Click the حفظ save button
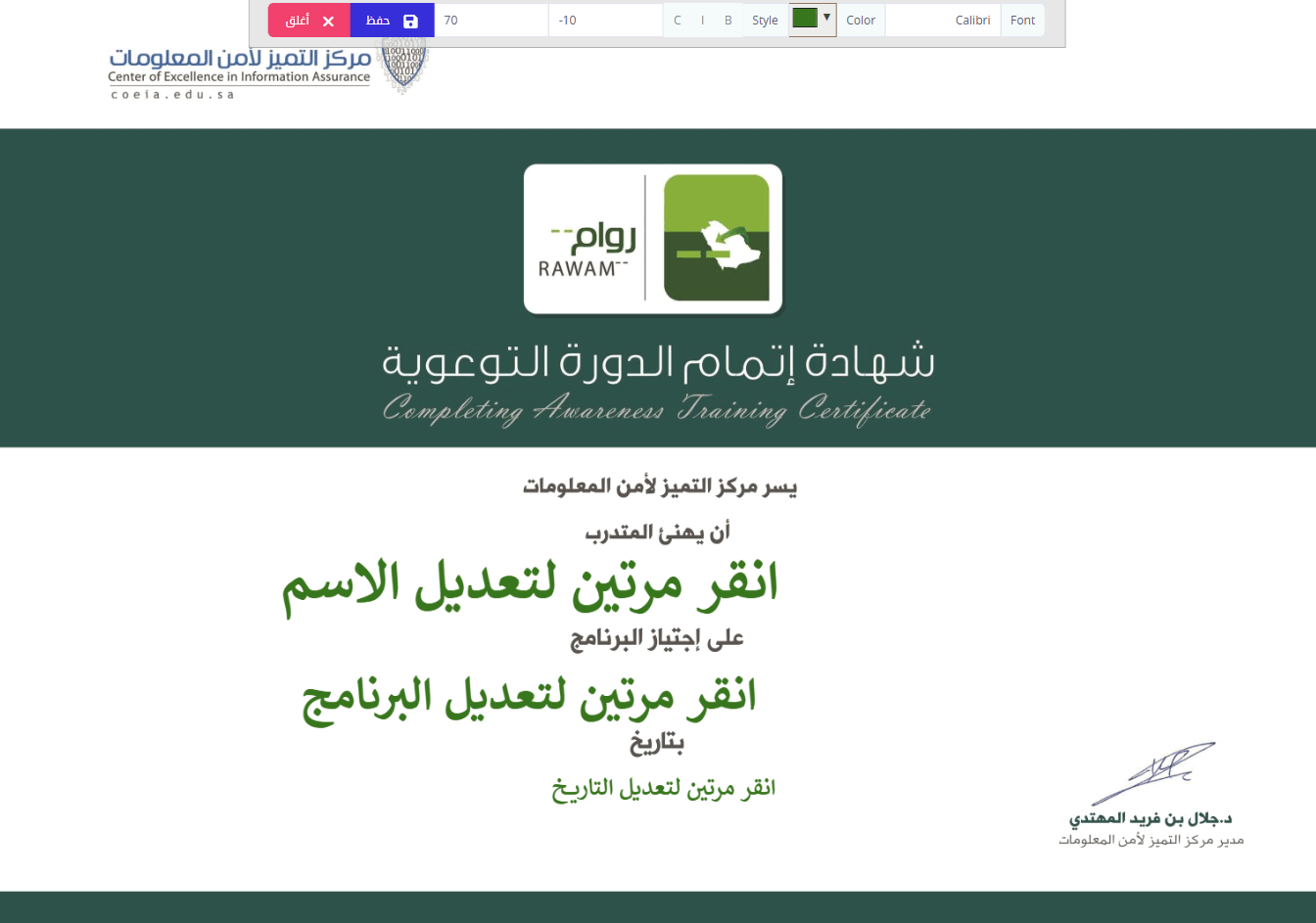Screen dimensions: 1316x923 pos(392,20)
